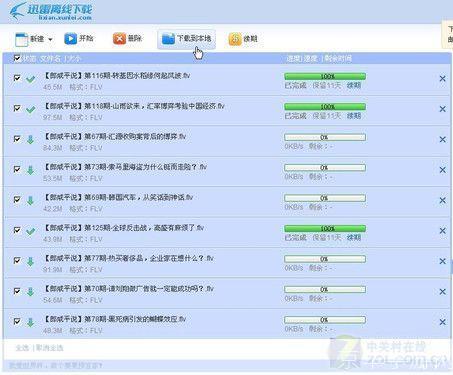Open file 第125期-全球反击战 file name

(x=124, y=228)
